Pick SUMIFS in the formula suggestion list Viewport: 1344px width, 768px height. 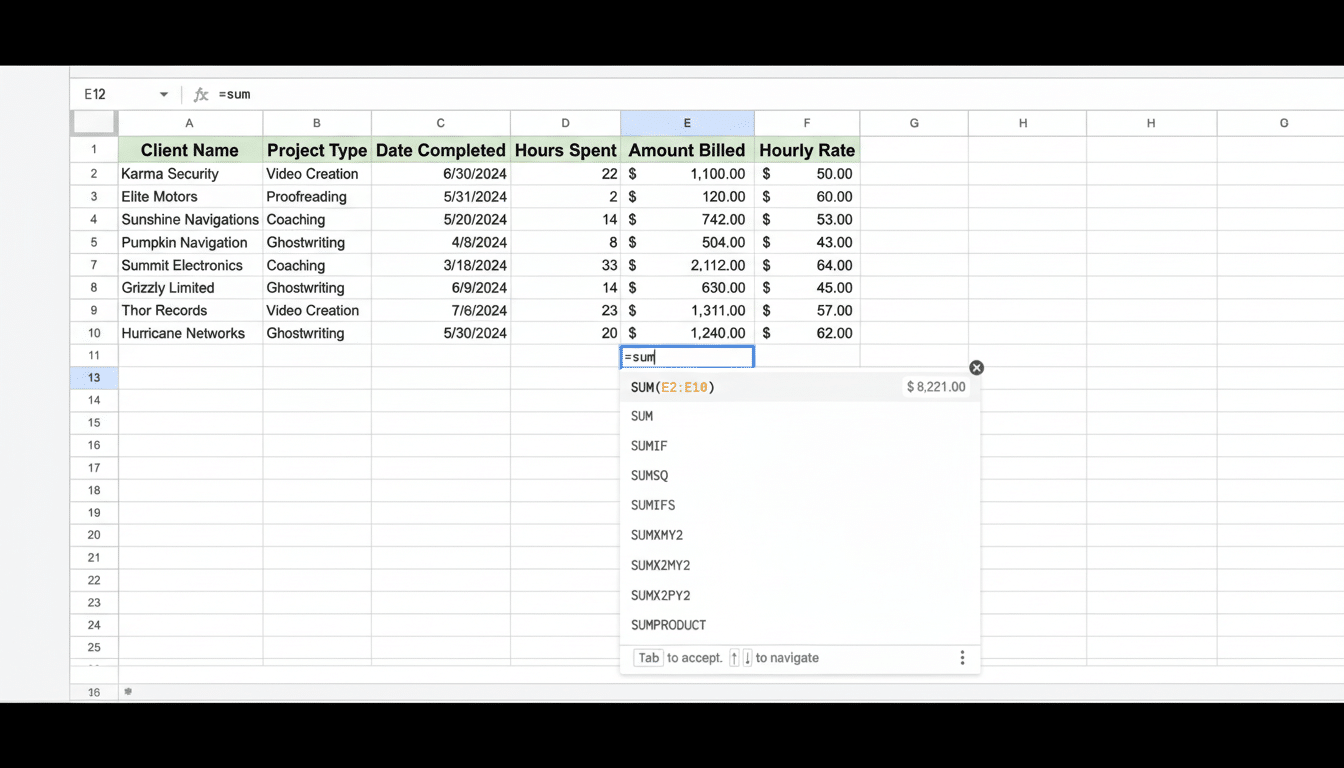pos(653,505)
